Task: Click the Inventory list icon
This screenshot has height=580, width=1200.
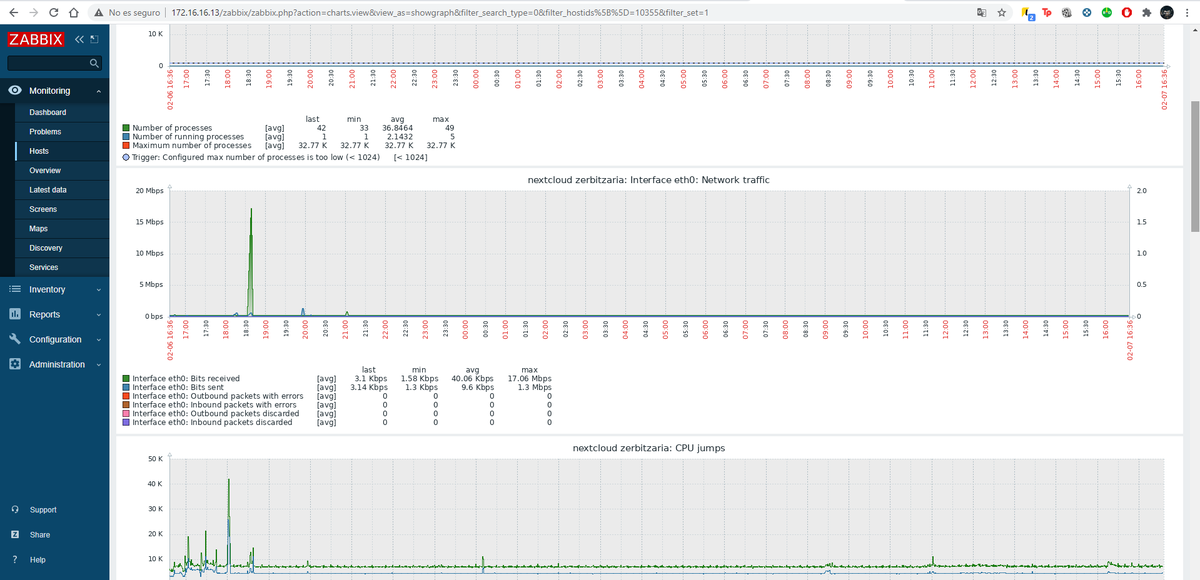Action: (15, 289)
